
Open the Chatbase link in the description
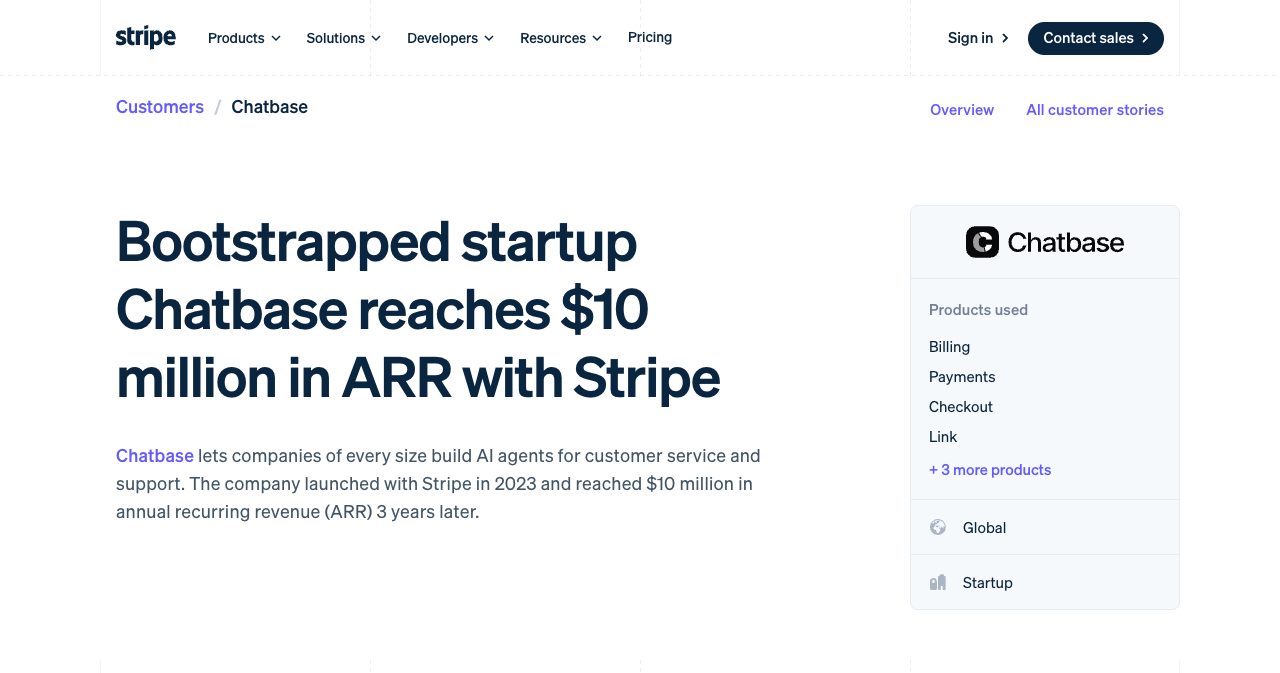tap(155, 456)
